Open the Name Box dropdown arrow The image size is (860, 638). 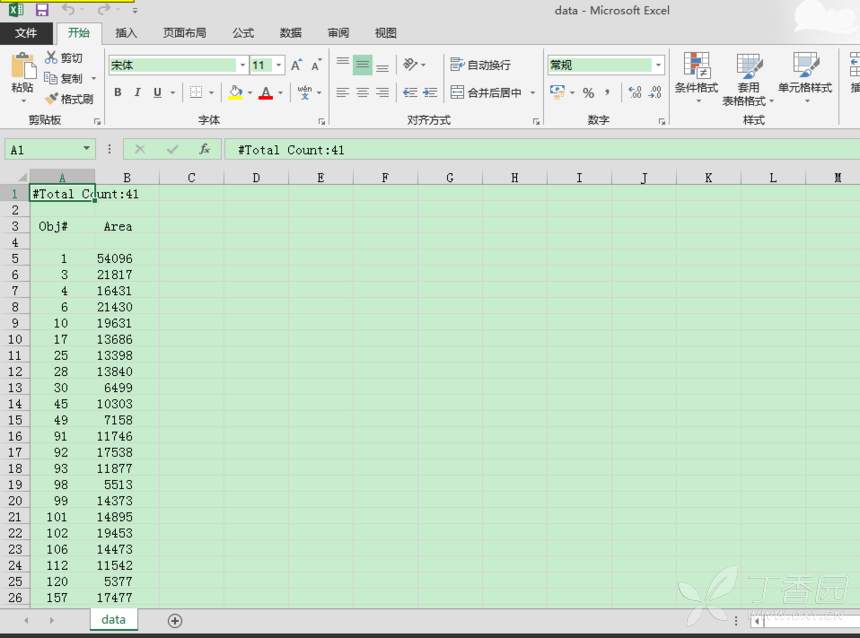click(x=86, y=149)
